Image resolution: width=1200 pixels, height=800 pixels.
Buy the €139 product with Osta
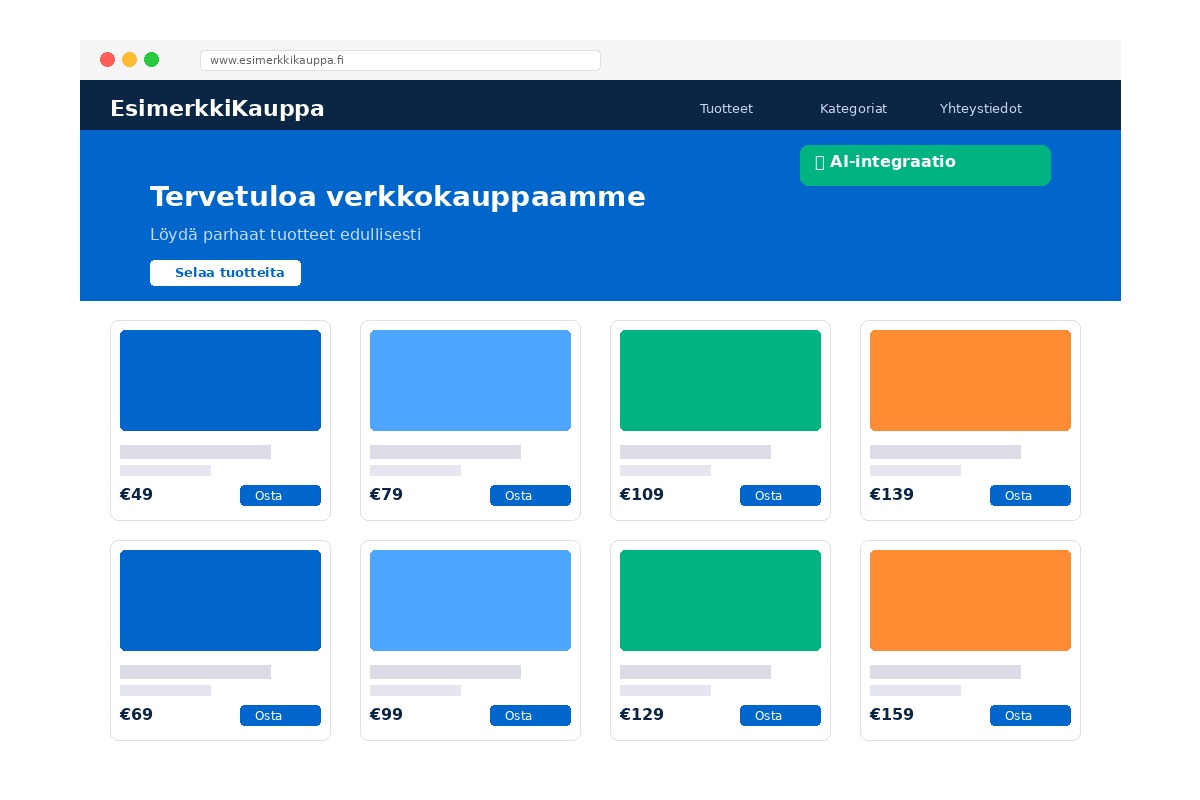1030,495
